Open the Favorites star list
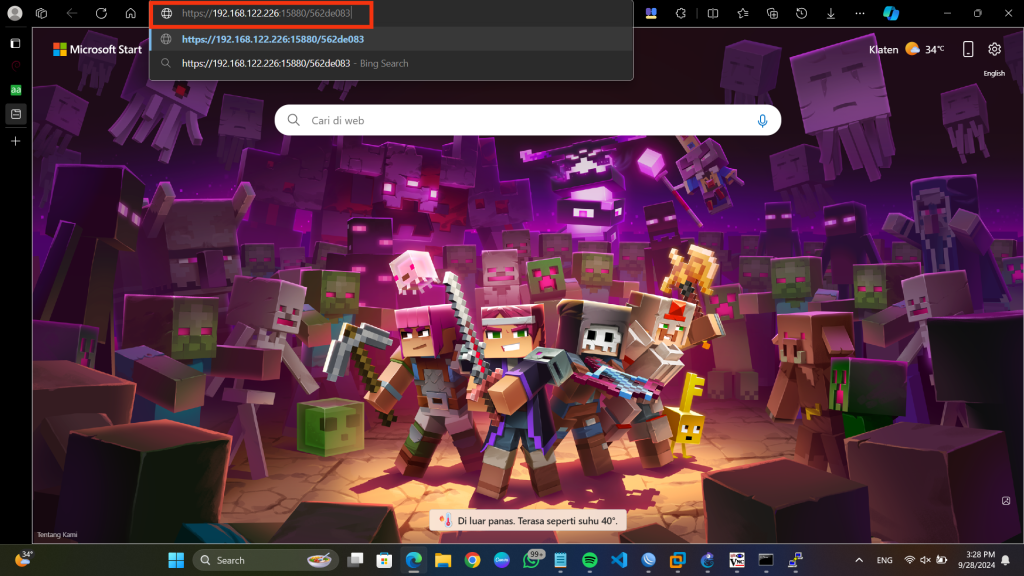 click(742, 14)
